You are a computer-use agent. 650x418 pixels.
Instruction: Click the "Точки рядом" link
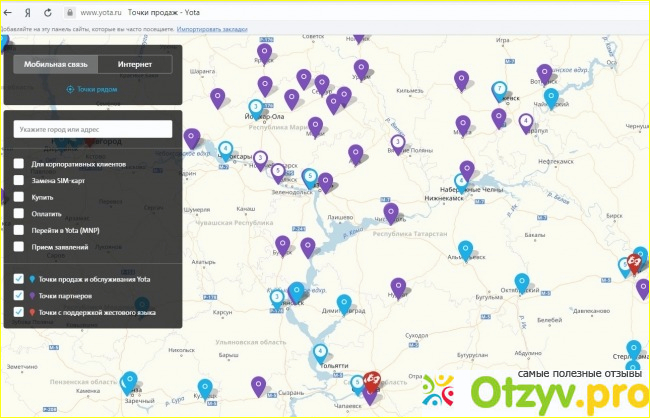click(x=92, y=89)
